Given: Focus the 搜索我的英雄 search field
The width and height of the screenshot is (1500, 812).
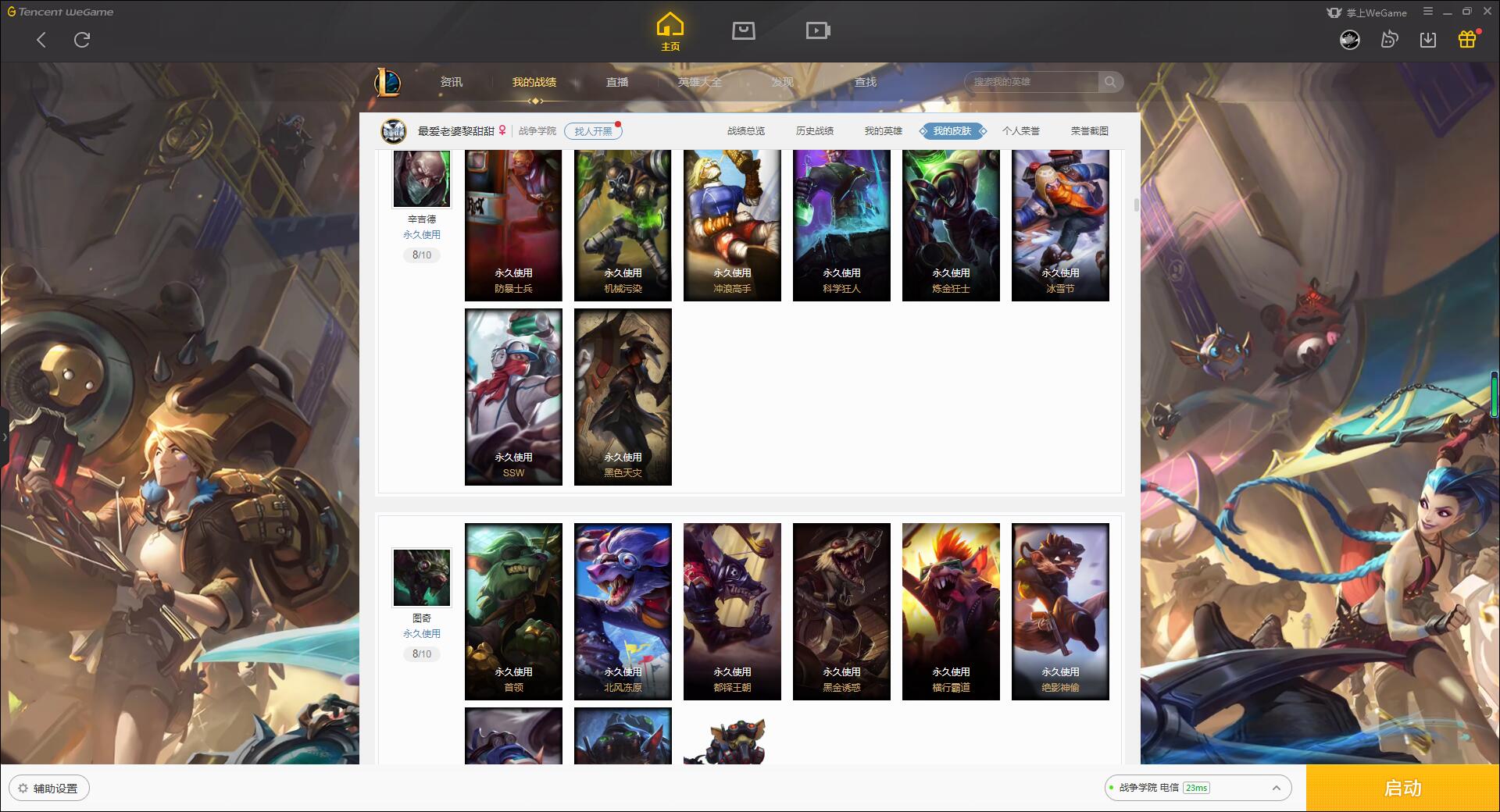Looking at the screenshot, I should pos(1031,82).
